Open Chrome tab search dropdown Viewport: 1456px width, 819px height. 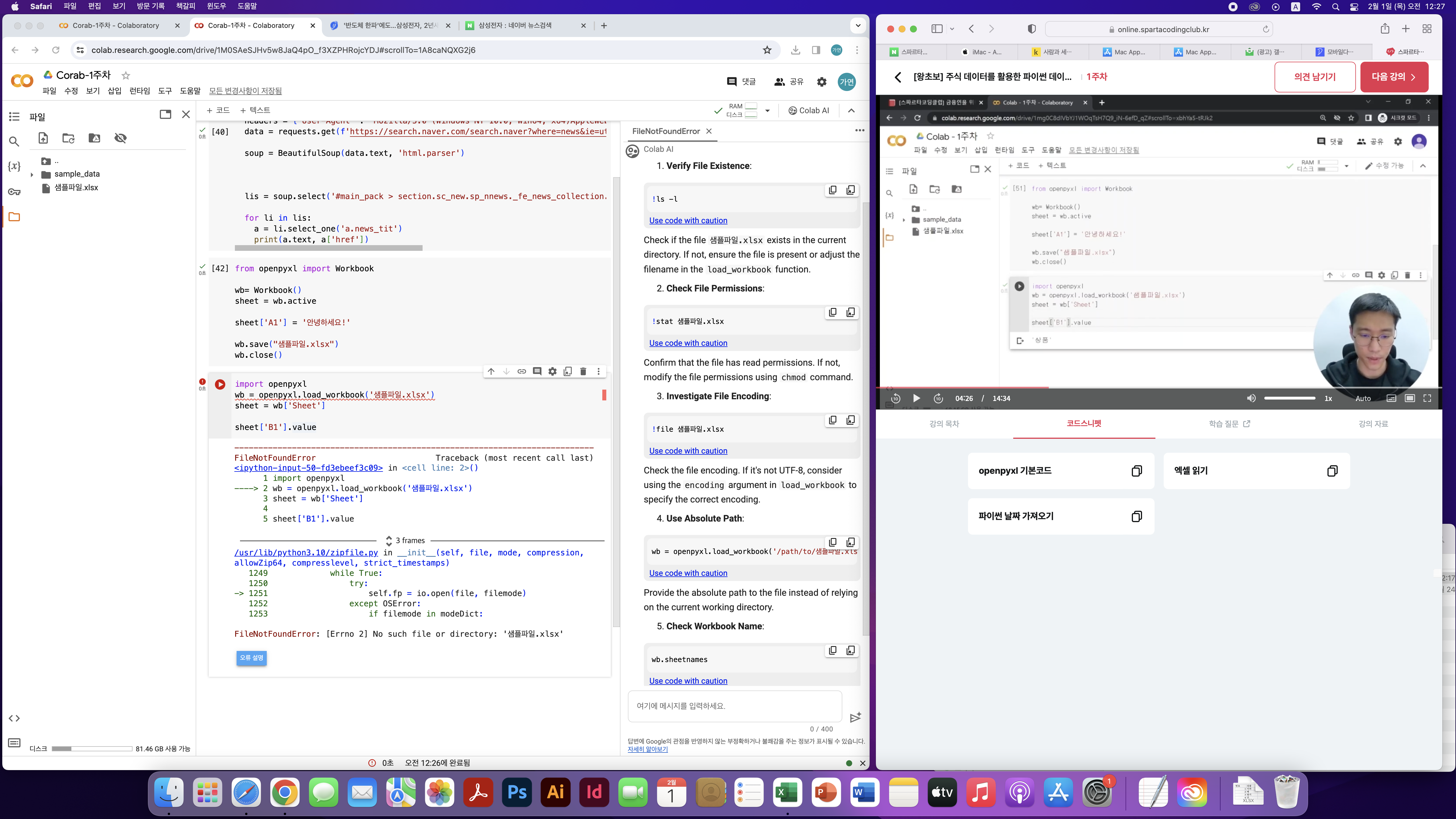click(x=858, y=25)
